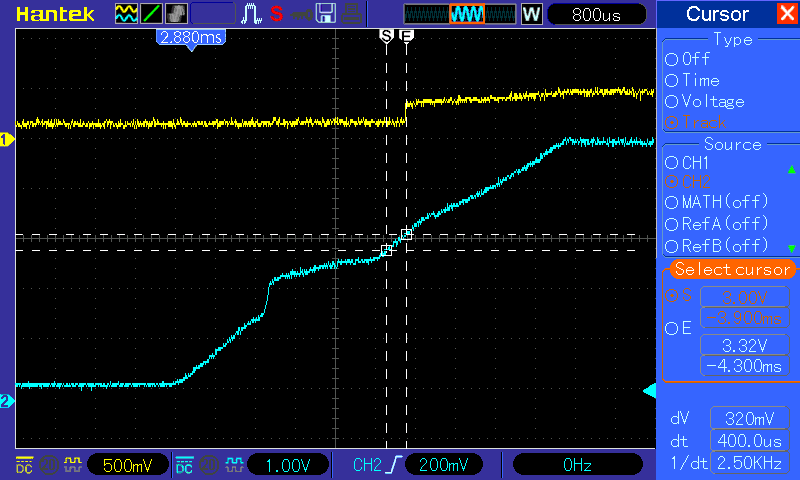
Task: Click the Cursor panel title
Action: tap(717, 14)
